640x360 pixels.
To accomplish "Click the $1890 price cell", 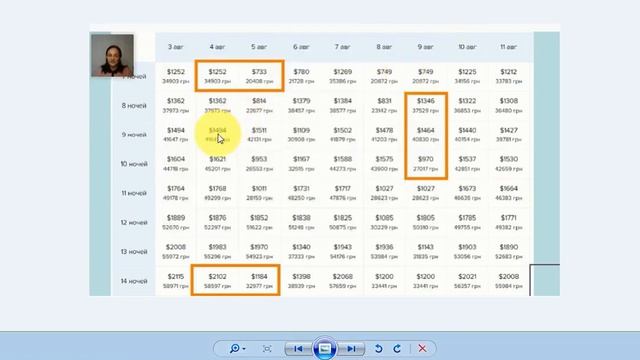I will click(x=509, y=251).
